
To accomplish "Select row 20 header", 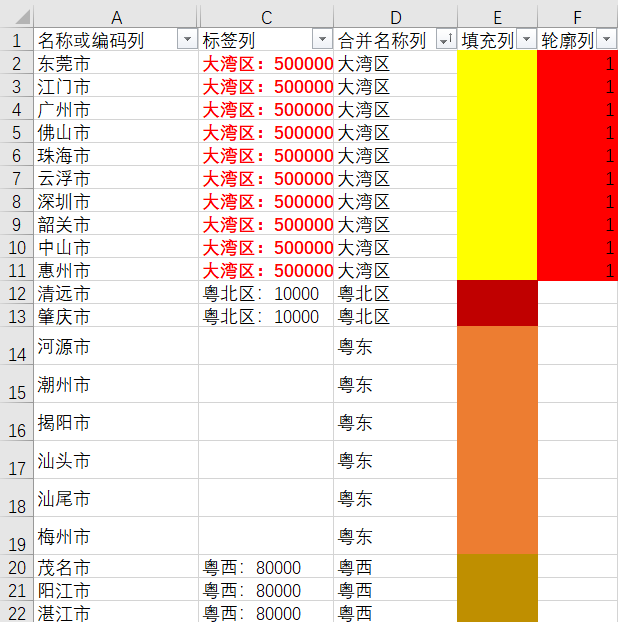I will pyautogui.click(x=17, y=567).
